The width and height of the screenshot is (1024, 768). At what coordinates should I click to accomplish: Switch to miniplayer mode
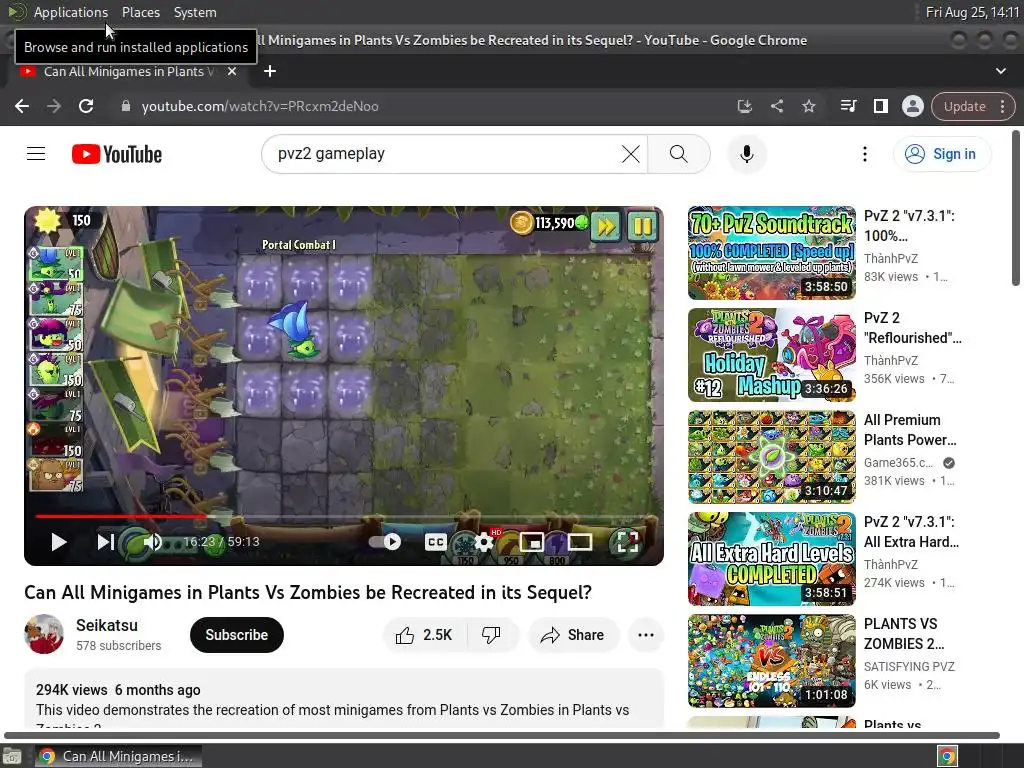pyautogui.click(x=532, y=542)
